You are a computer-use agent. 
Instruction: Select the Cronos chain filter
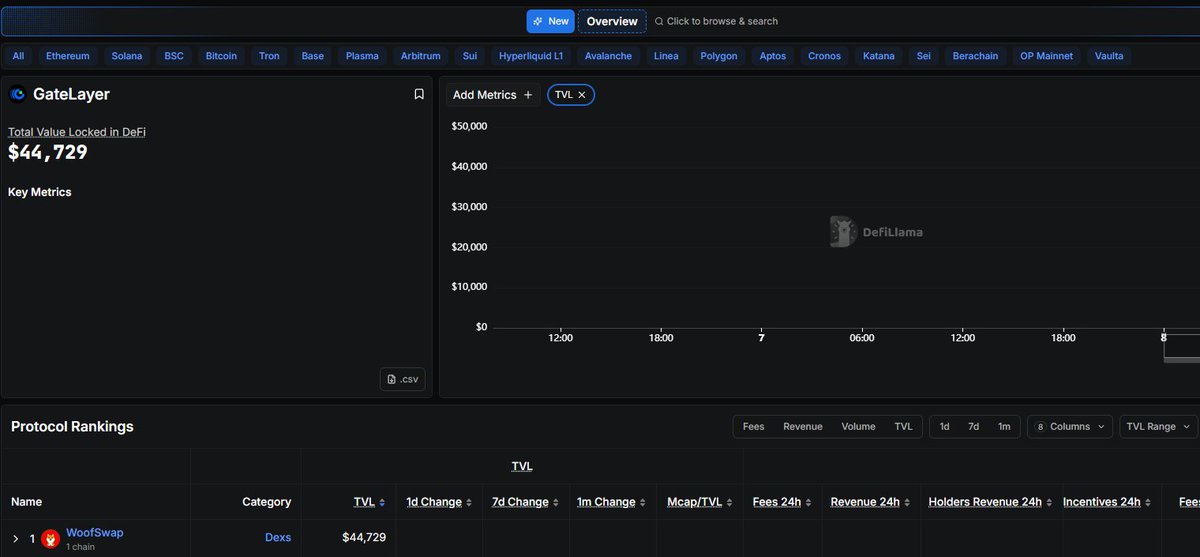pos(825,56)
